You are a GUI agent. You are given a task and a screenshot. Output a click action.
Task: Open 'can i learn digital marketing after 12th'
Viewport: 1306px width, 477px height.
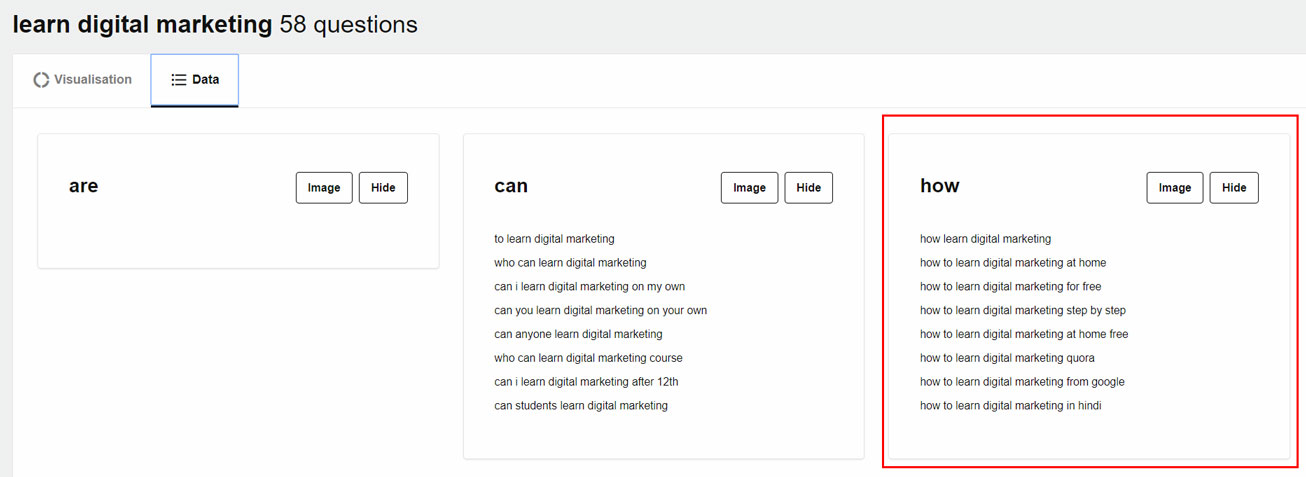click(586, 382)
